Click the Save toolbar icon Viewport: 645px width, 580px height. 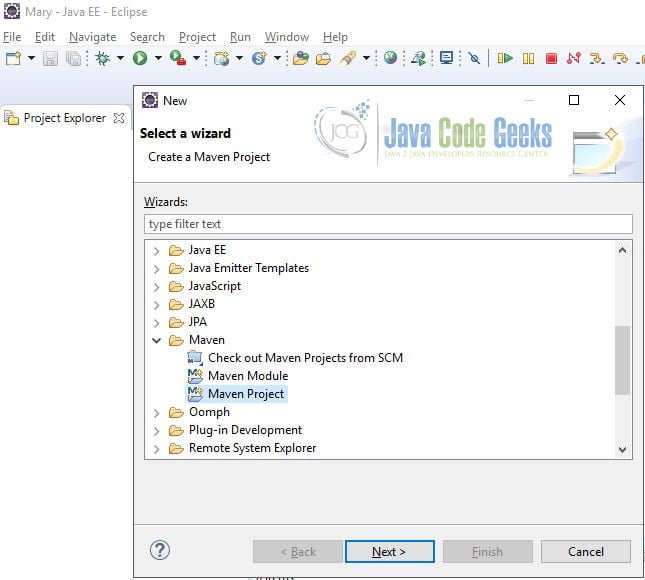tap(51, 58)
